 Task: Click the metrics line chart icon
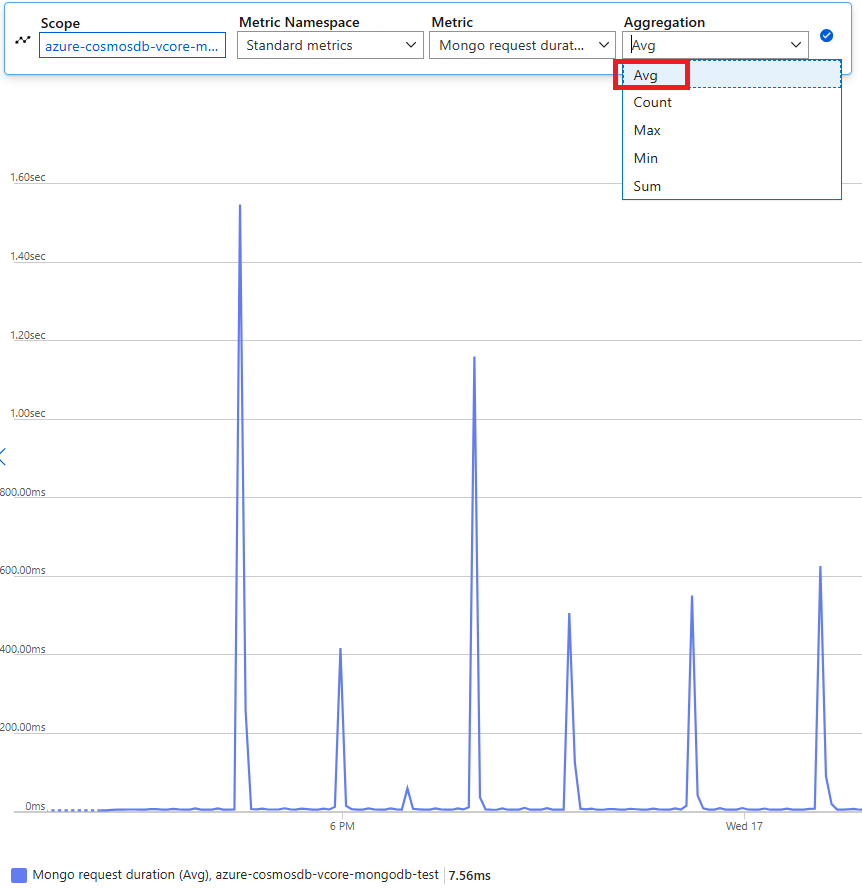point(21,39)
